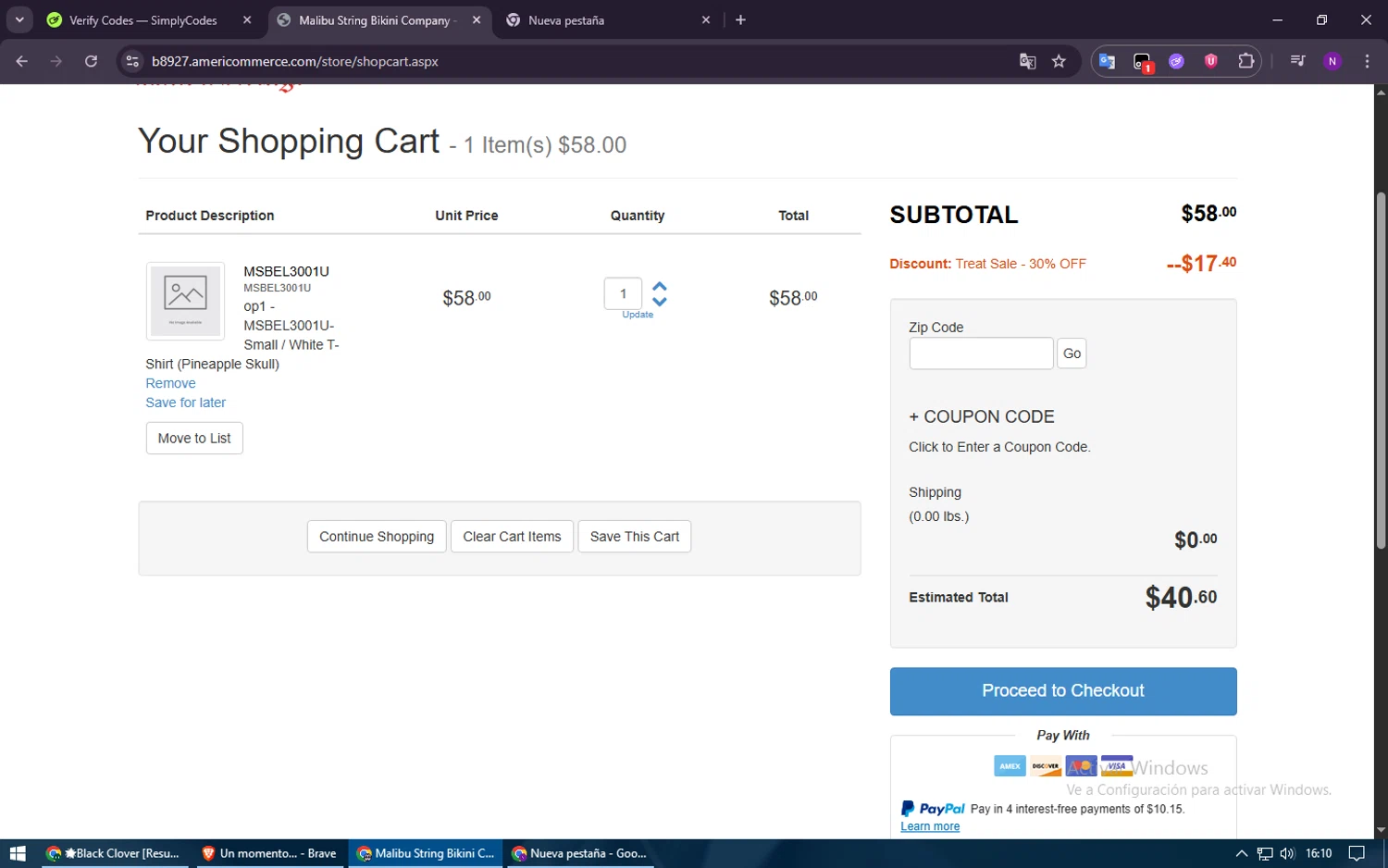This screenshot has width=1388, height=868.
Task: Click Proceed to Checkout
Action: click(1063, 691)
